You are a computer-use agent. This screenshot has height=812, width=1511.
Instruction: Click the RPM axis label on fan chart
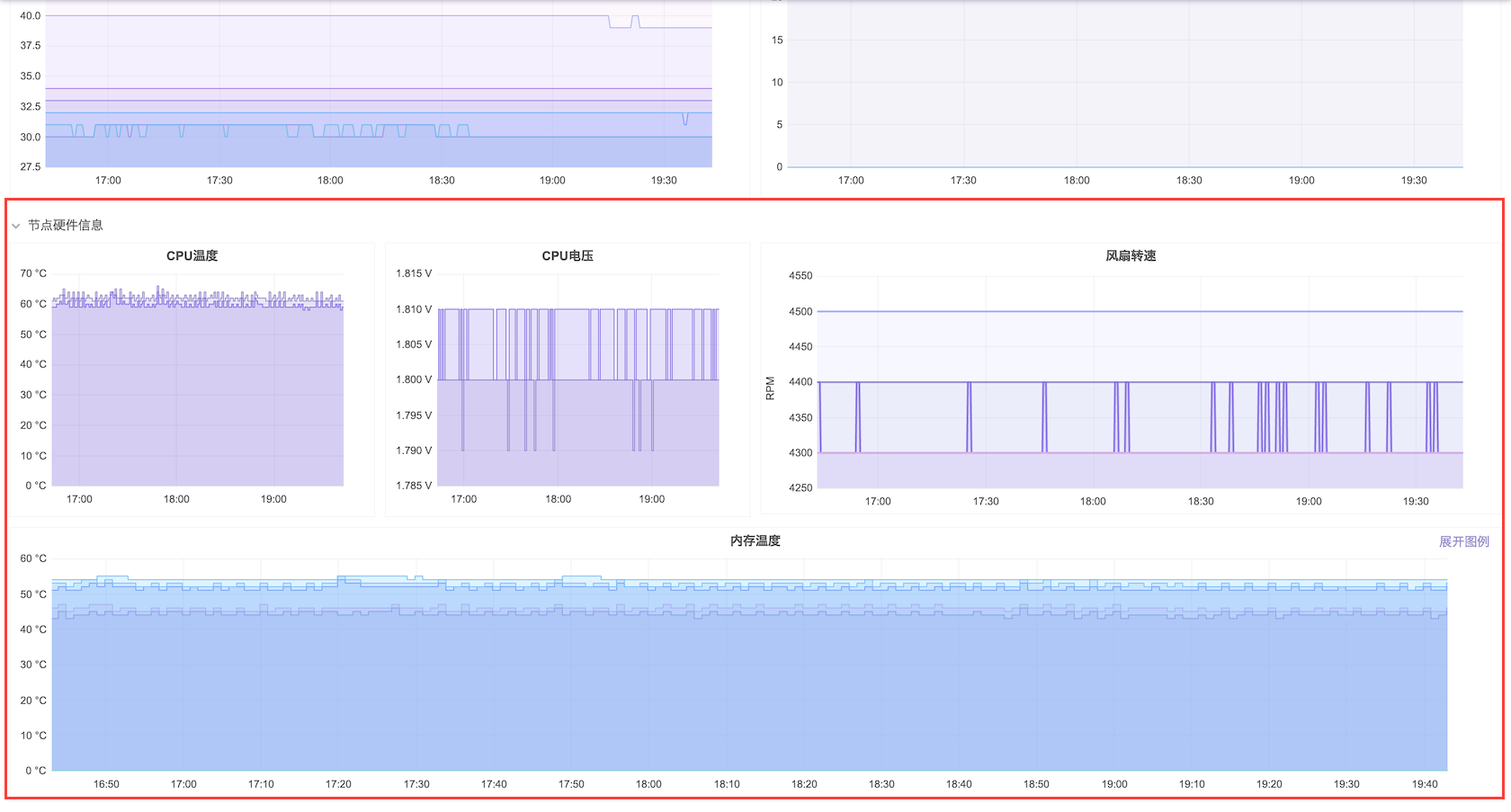[770, 388]
